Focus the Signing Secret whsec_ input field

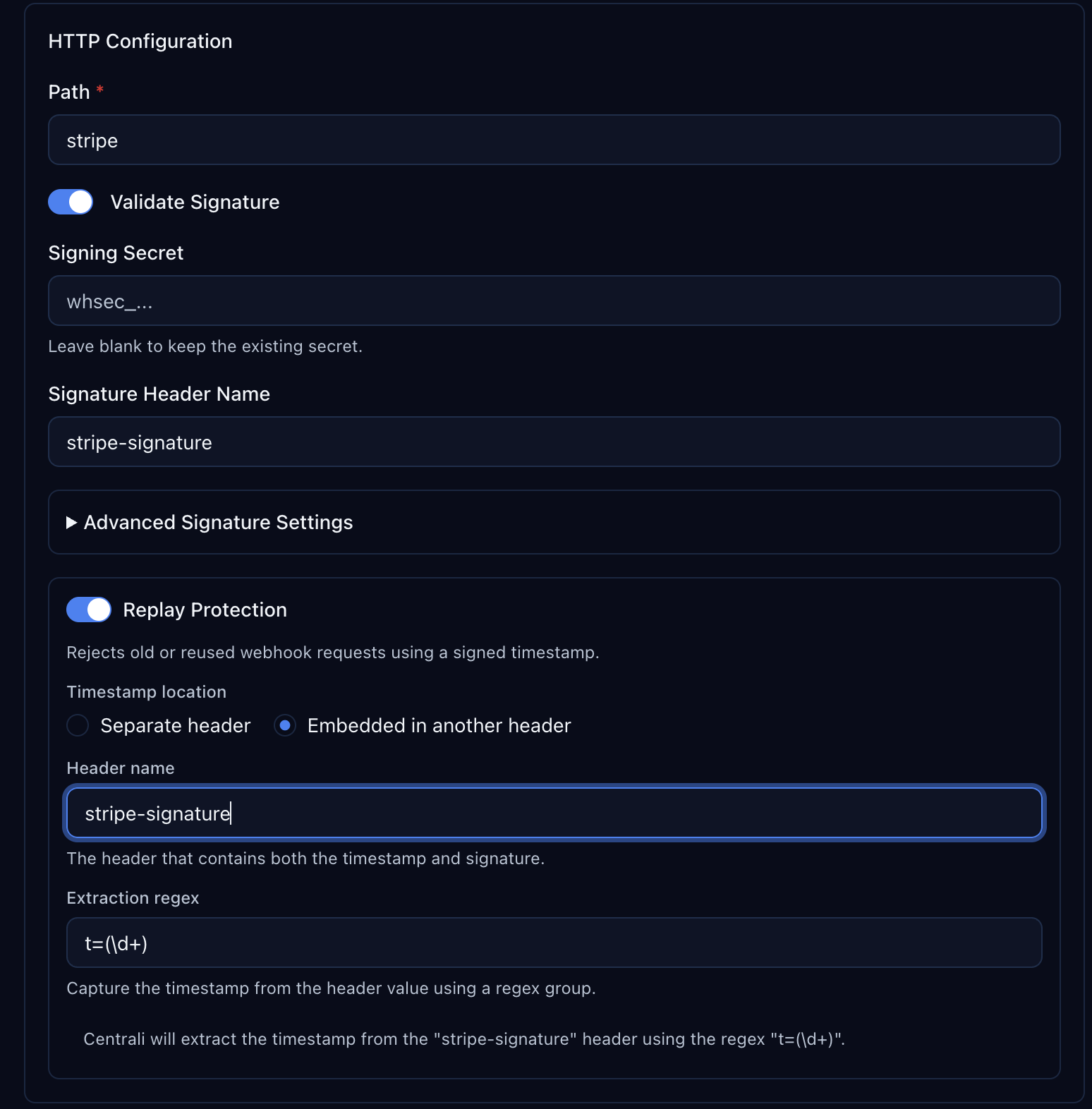(554, 301)
